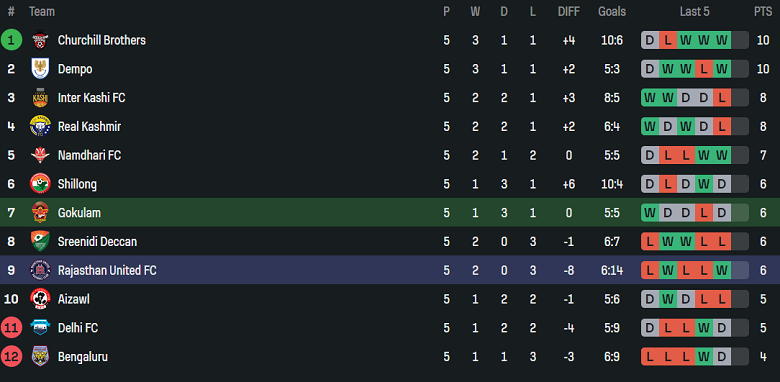Screen dimensions: 780x382
Task: Click the Churchill Brothers team crest
Action: tap(40, 40)
